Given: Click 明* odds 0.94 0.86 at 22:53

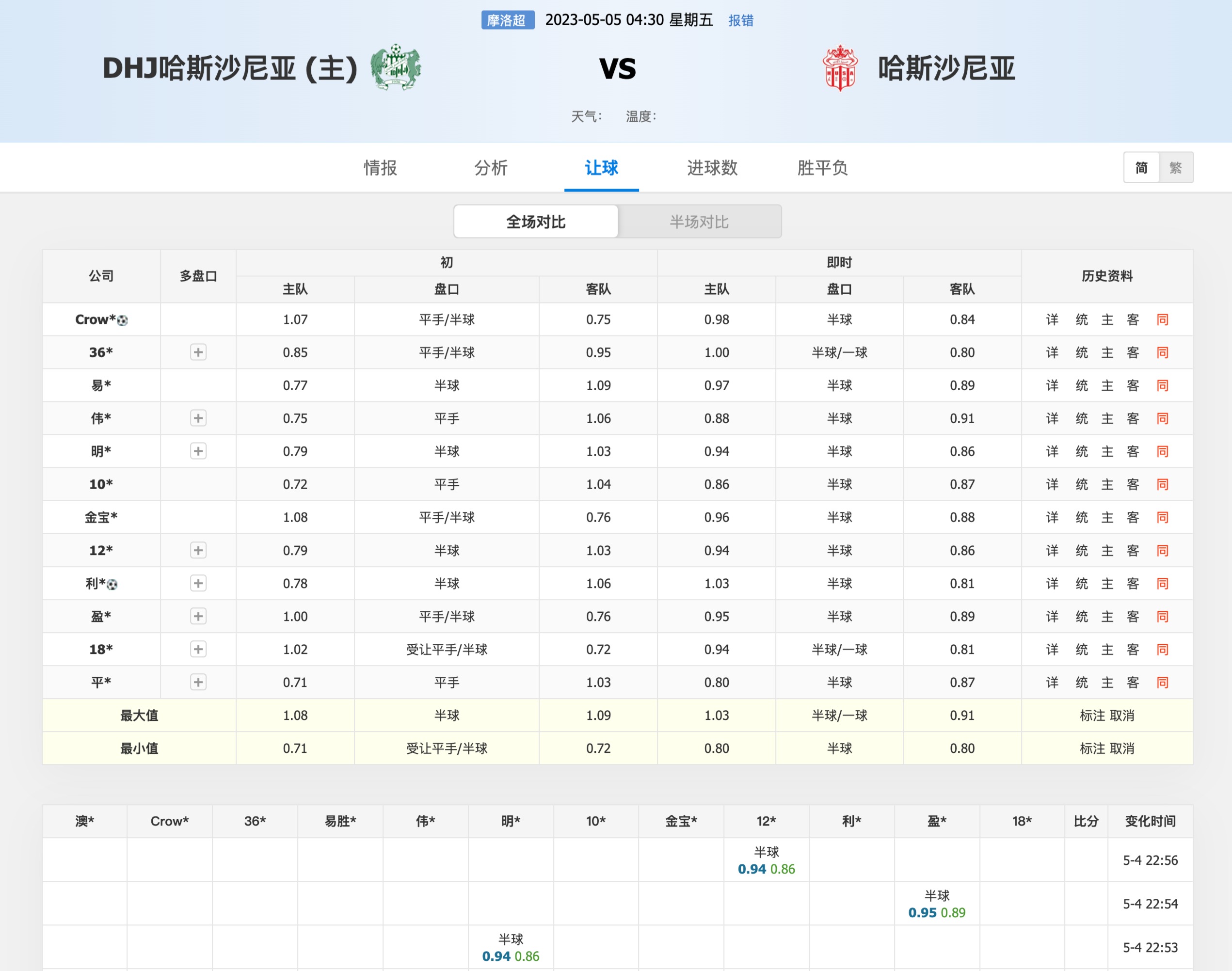Looking at the screenshot, I should [x=511, y=956].
